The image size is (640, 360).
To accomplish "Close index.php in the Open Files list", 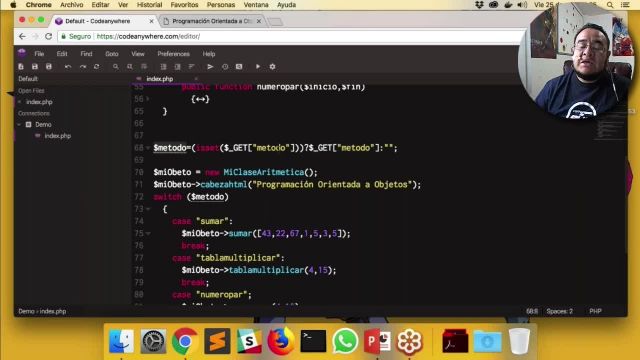I will click(x=20, y=102).
